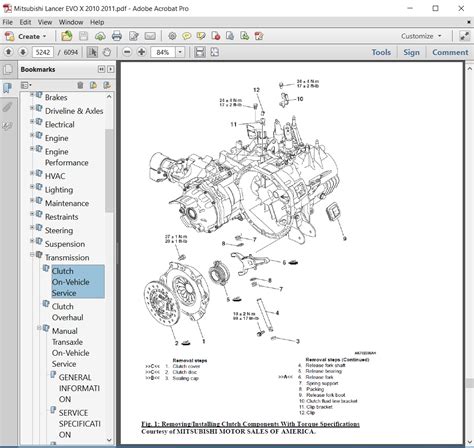Open the zoom percentage dropdown
This screenshot has width=474, height=448.
click(180, 52)
